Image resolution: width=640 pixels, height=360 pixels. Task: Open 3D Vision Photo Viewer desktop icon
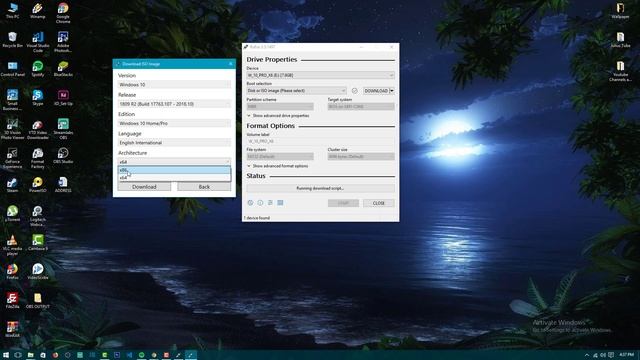click(12, 129)
